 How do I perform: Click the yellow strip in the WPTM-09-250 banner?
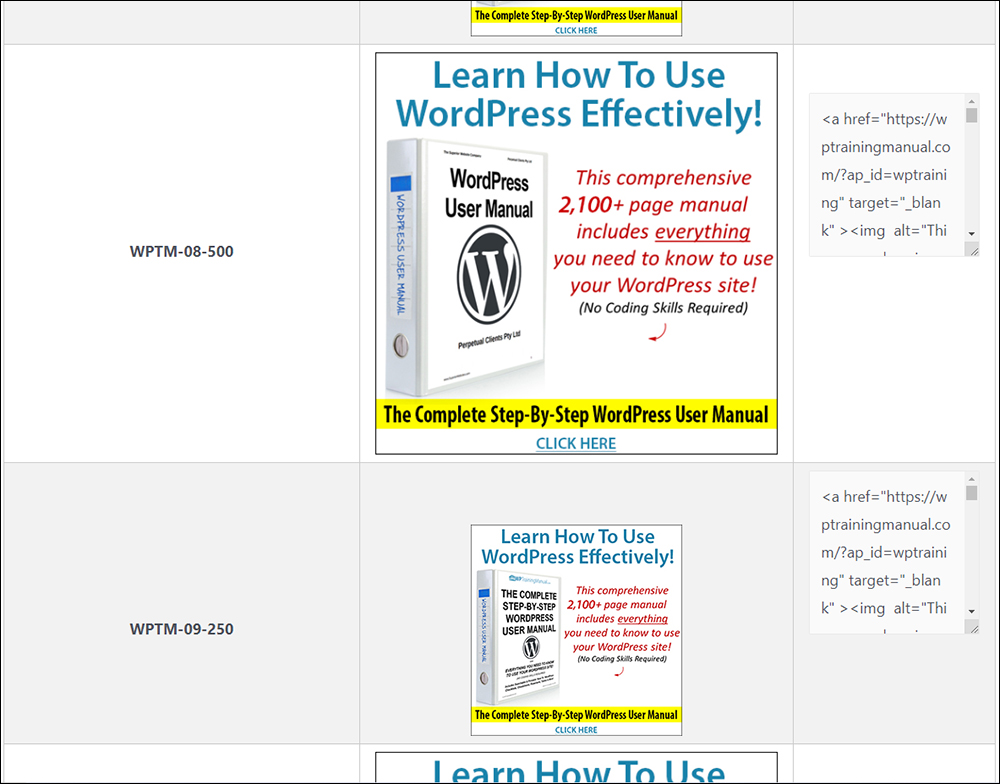576,715
